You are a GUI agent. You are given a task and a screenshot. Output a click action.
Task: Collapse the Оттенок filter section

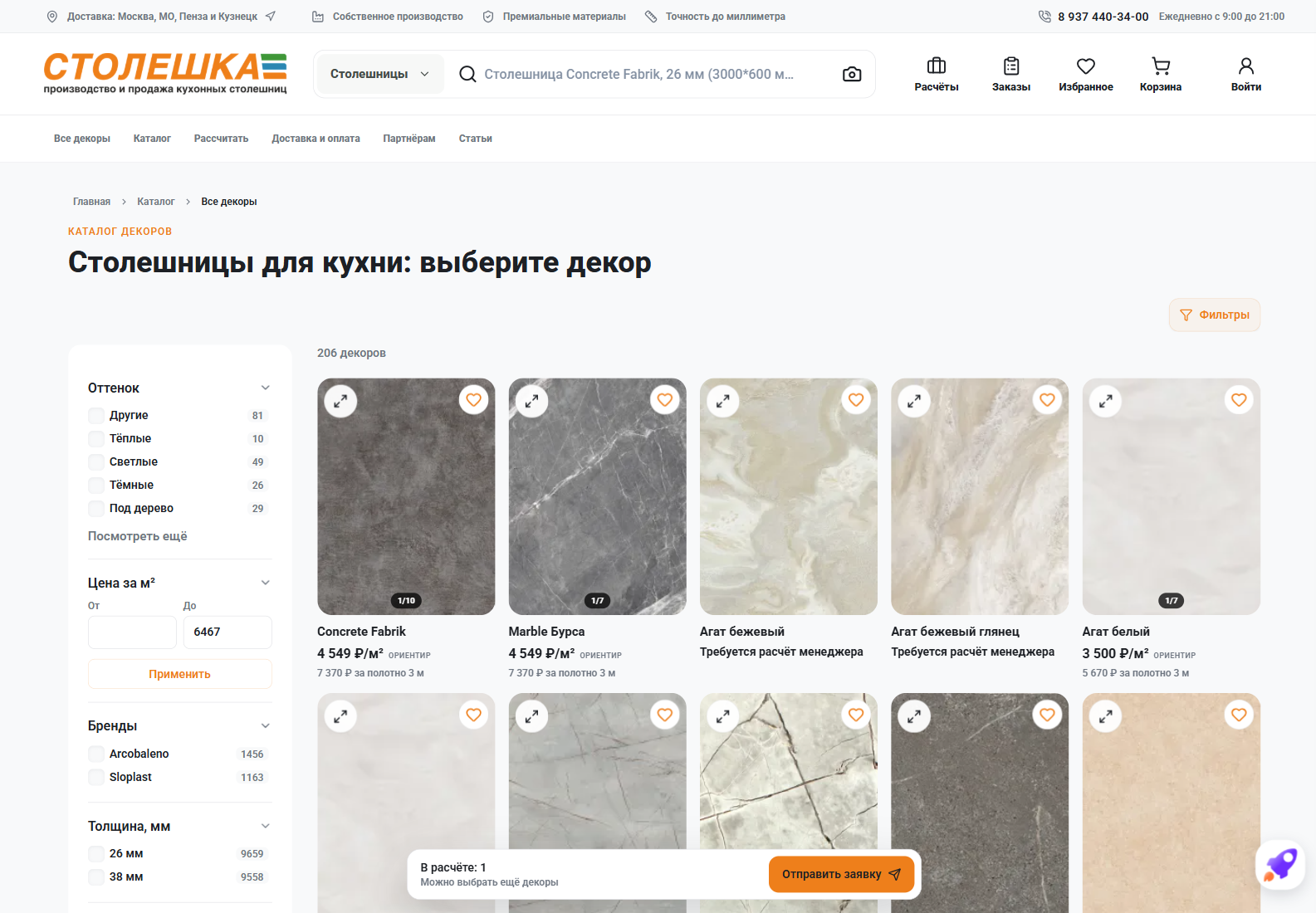click(266, 388)
